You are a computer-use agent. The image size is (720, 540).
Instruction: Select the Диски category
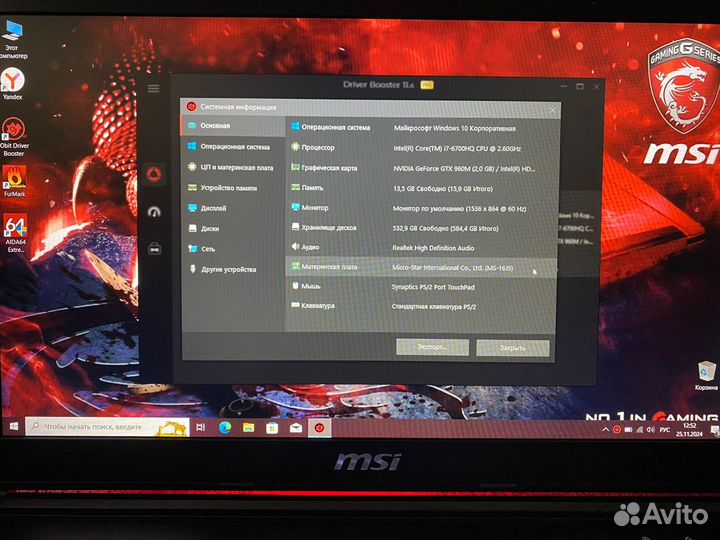coord(233,228)
